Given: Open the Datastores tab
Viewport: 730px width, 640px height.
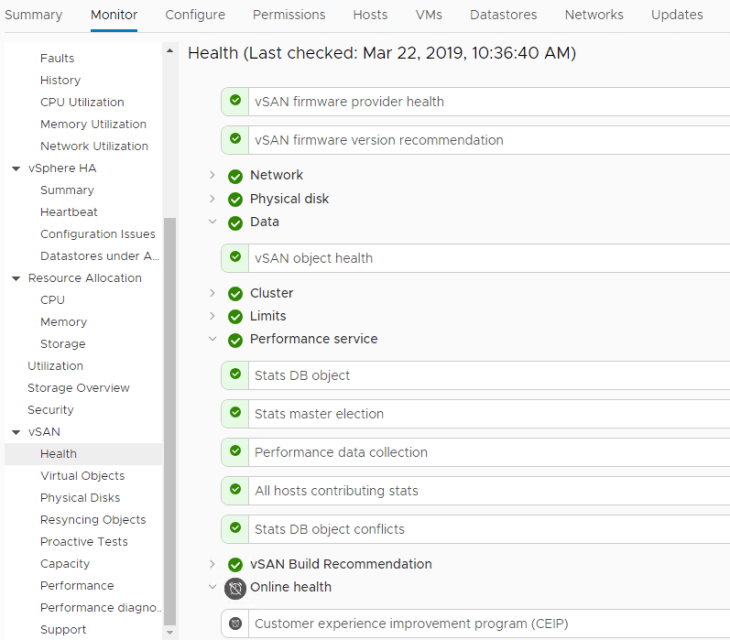Looking at the screenshot, I should click(x=503, y=15).
